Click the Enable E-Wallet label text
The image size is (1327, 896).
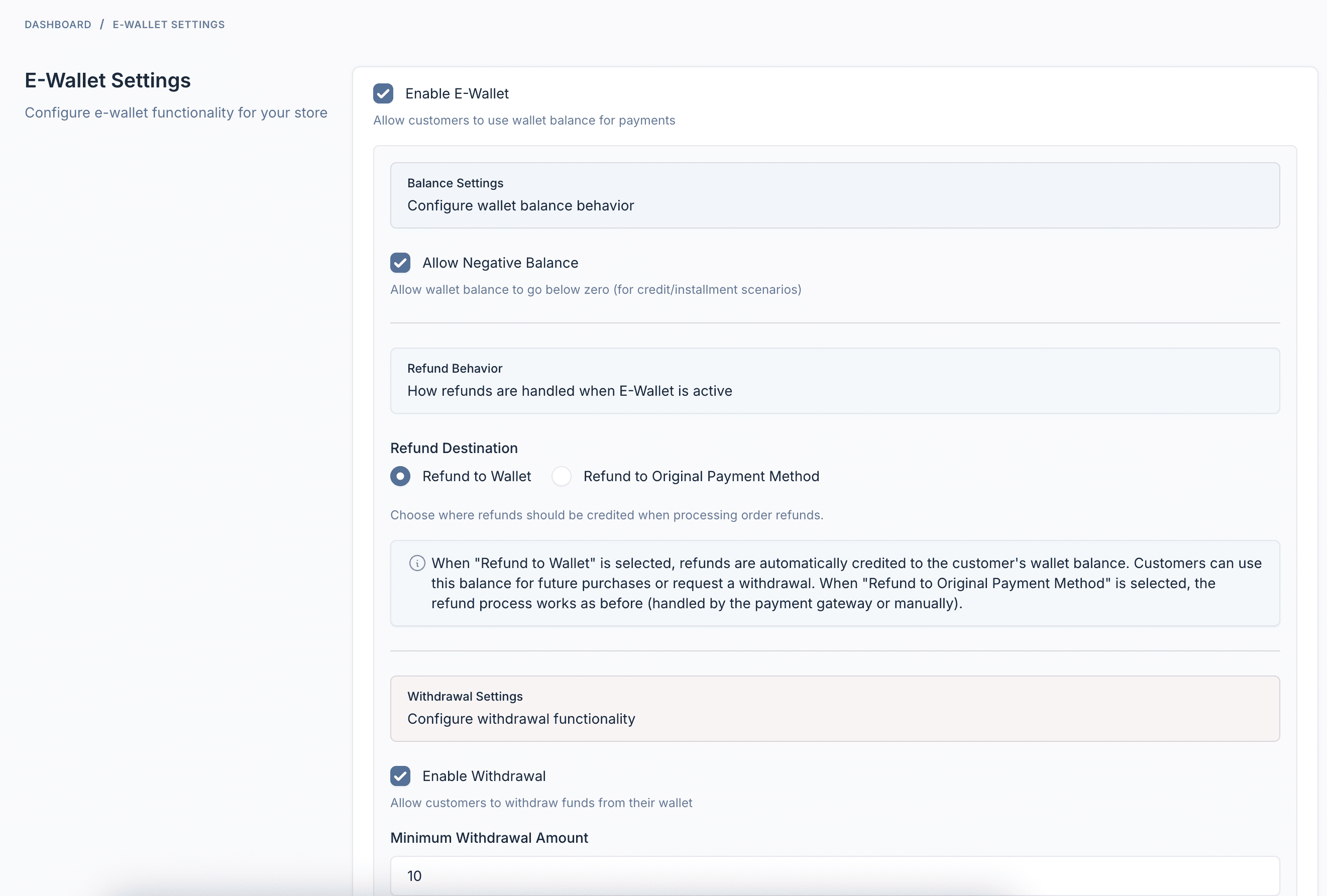pyautogui.click(x=456, y=93)
